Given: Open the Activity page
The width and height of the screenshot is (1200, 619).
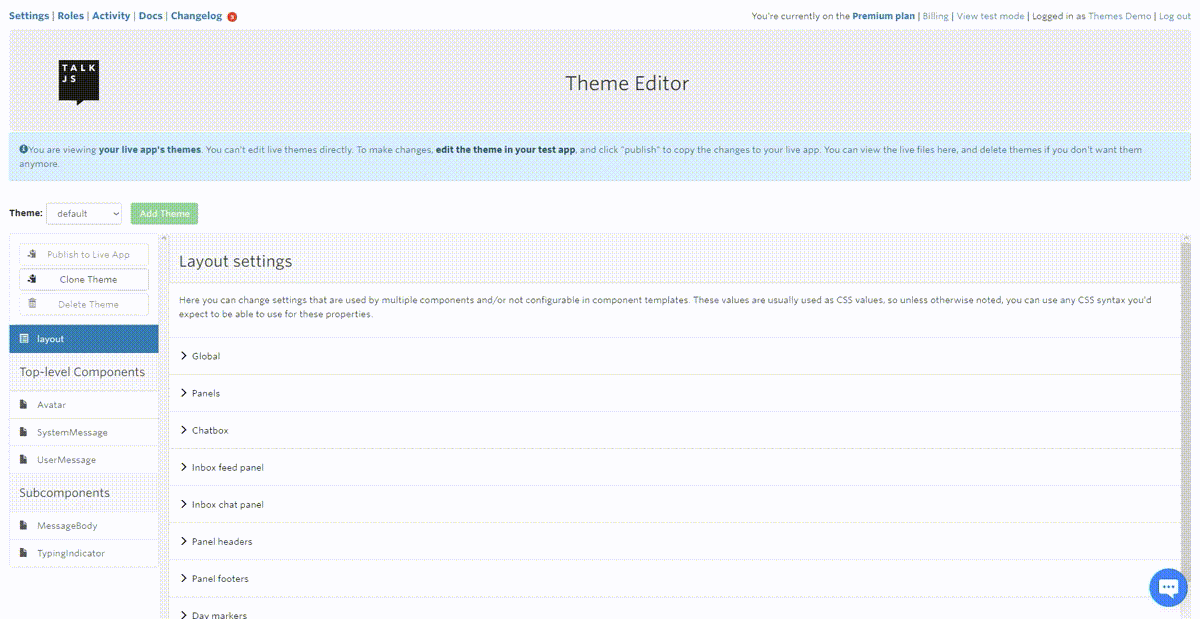Looking at the screenshot, I should (x=111, y=16).
